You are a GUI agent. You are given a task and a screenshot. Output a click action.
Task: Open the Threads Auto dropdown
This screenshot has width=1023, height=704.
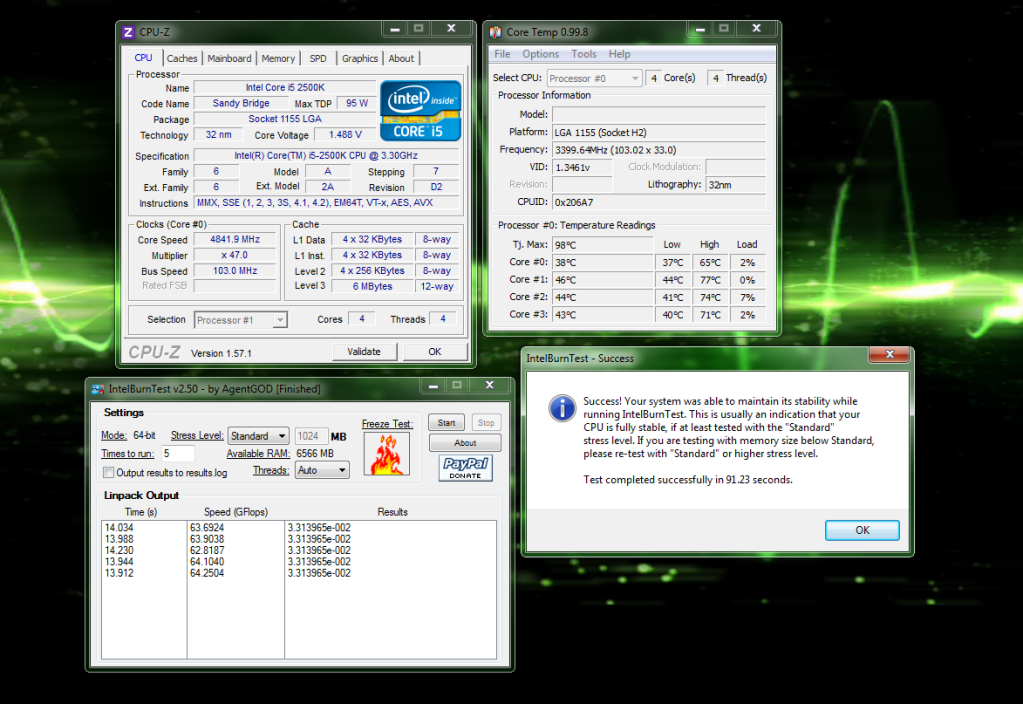point(322,470)
